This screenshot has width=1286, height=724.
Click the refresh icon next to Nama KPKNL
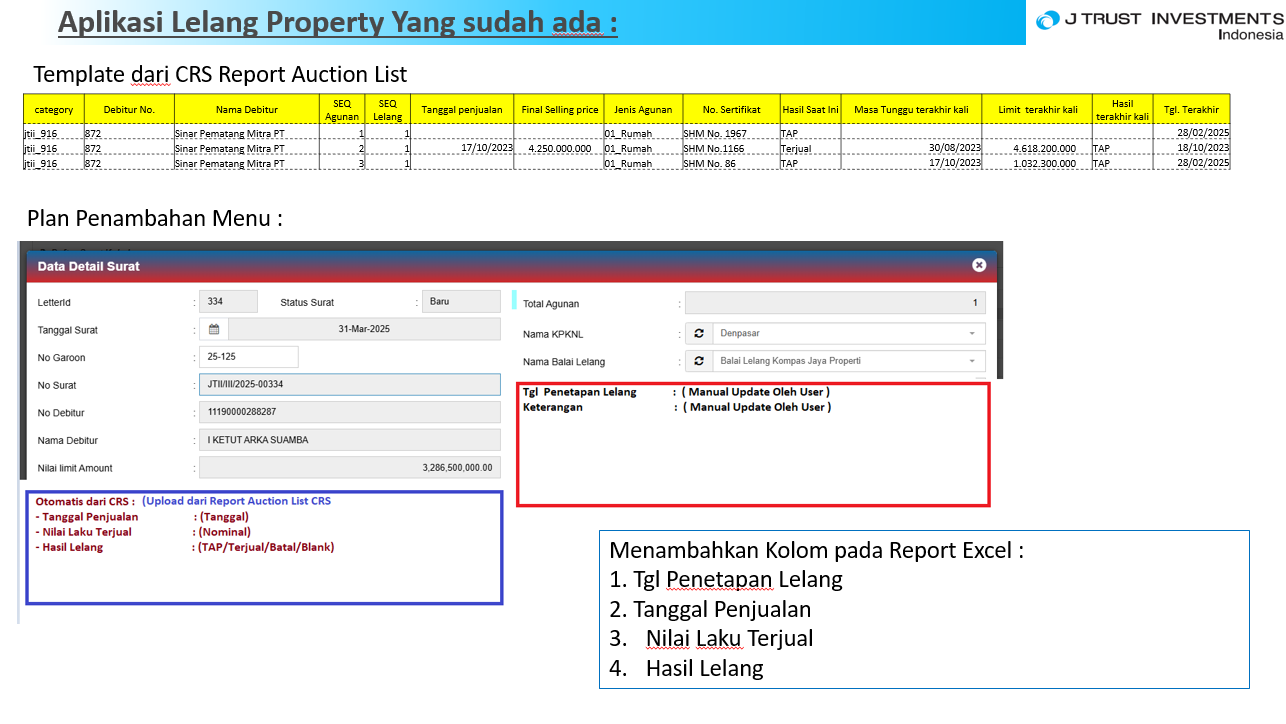(700, 334)
